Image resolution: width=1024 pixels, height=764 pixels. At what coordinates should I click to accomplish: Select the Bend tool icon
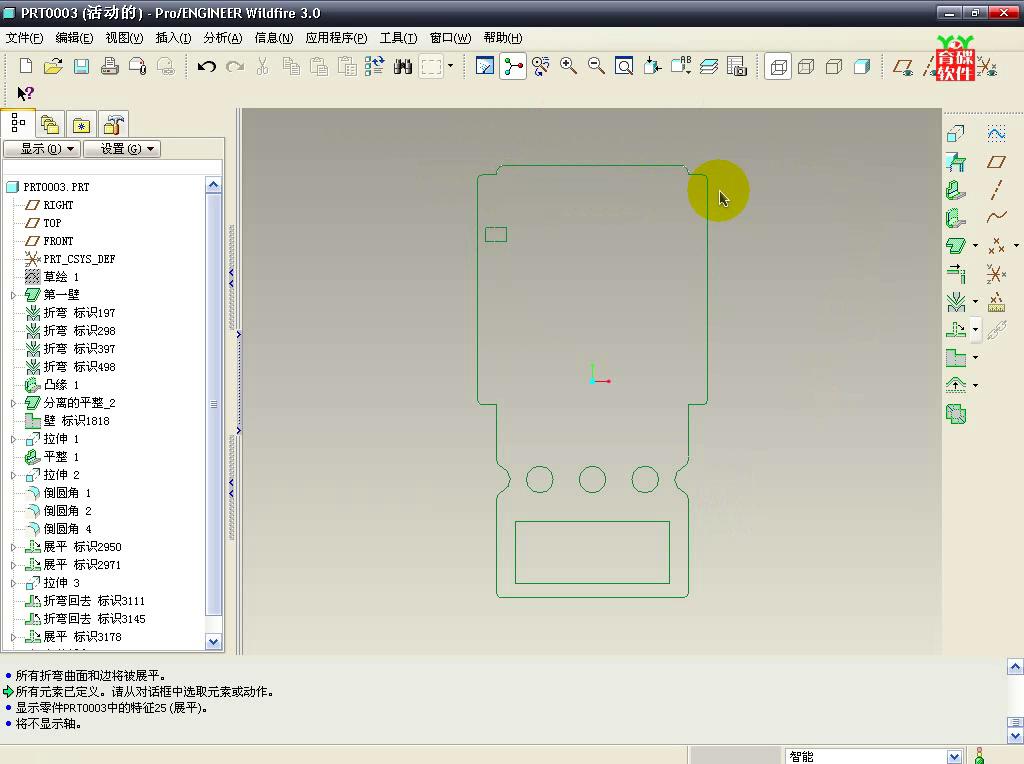coord(955,302)
